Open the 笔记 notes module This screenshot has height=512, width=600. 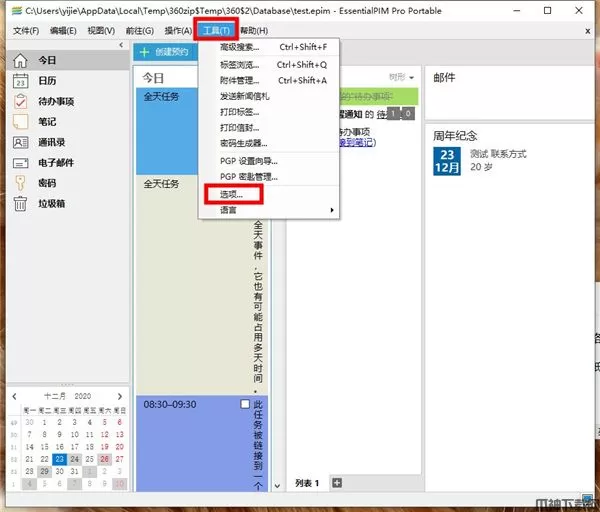click(x=46, y=122)
